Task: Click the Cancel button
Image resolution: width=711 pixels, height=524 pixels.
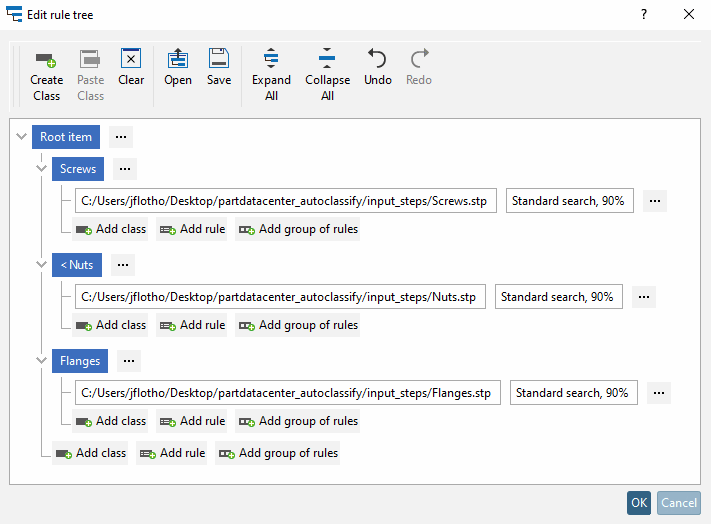Action: 679,503
